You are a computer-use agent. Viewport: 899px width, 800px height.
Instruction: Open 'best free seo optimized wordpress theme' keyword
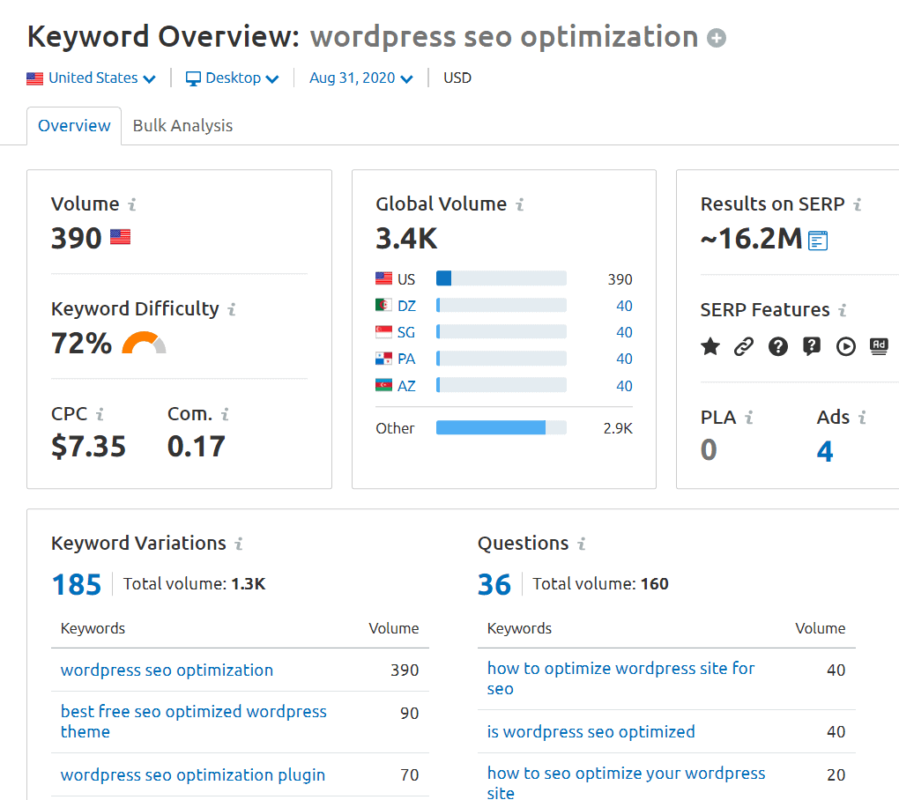[x=193, y=721]
